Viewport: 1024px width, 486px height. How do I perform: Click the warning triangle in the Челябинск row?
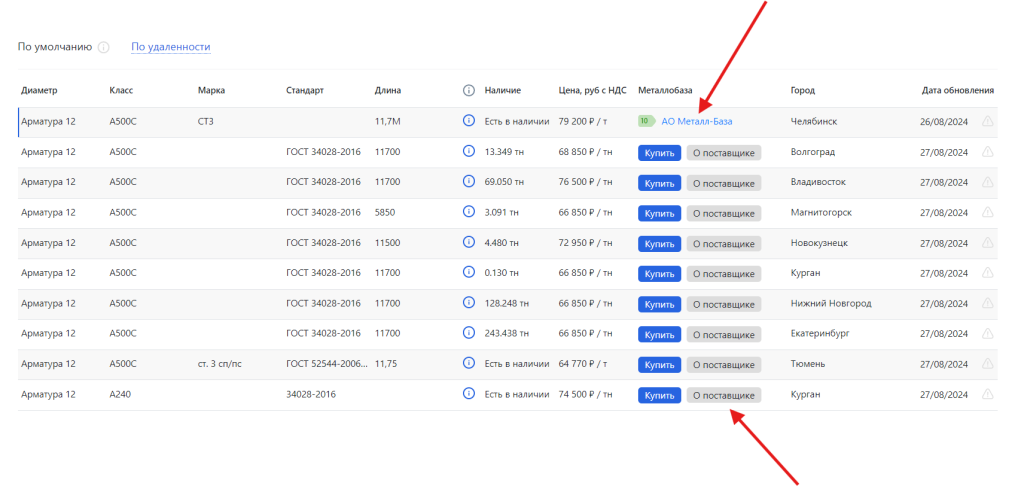pos(987,121)
